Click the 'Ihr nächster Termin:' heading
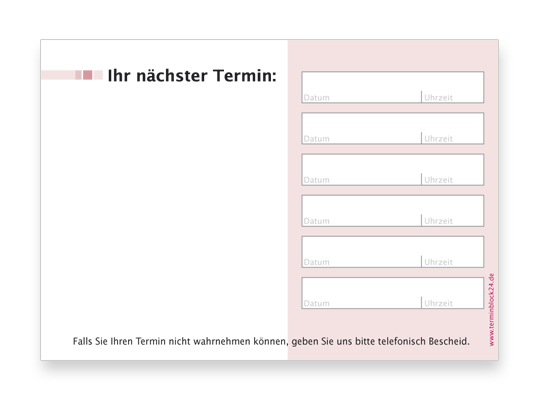 click(192, 75)
